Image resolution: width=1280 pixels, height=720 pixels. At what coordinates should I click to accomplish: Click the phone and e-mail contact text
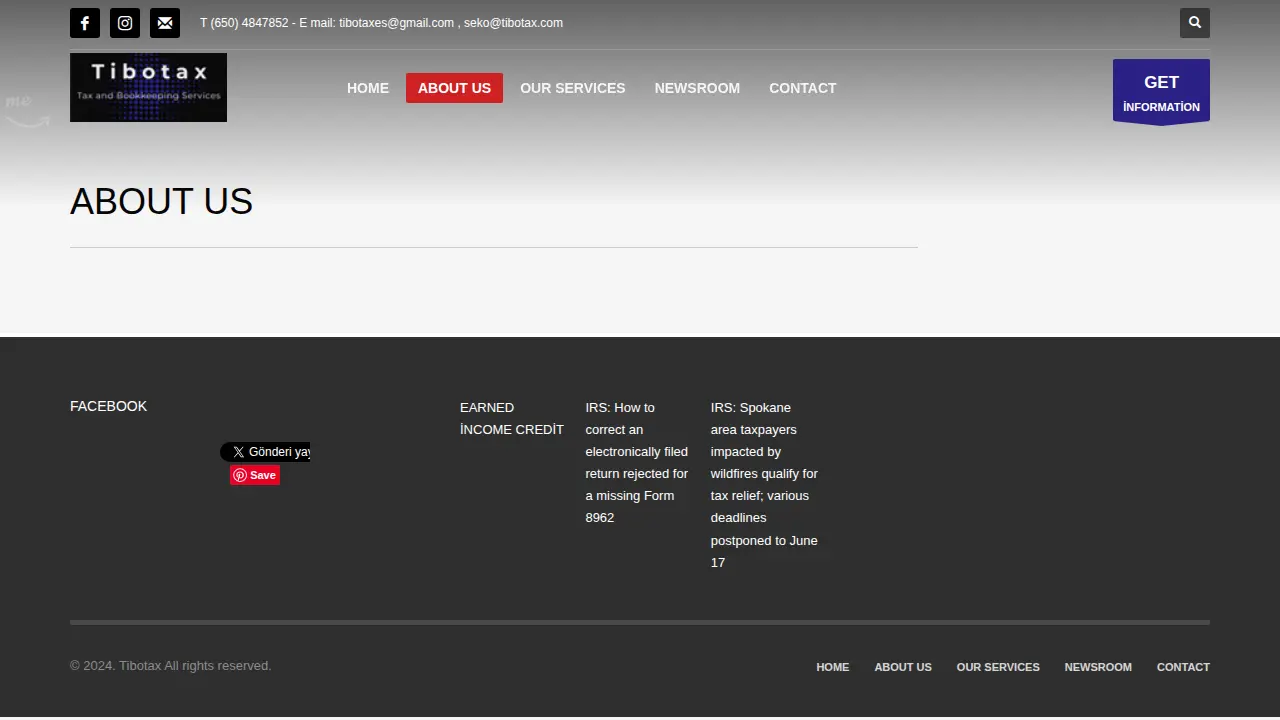coord(381,23)
